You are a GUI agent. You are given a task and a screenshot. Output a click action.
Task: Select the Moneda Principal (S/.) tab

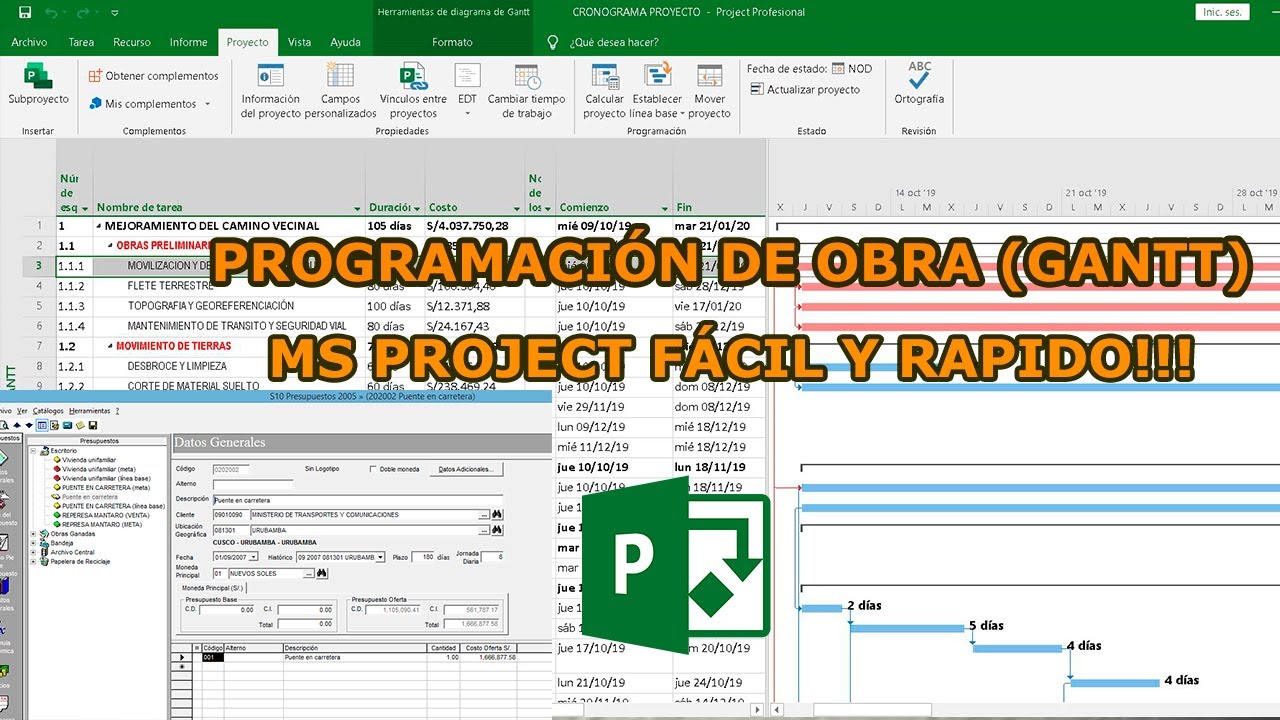pos(210,588)
